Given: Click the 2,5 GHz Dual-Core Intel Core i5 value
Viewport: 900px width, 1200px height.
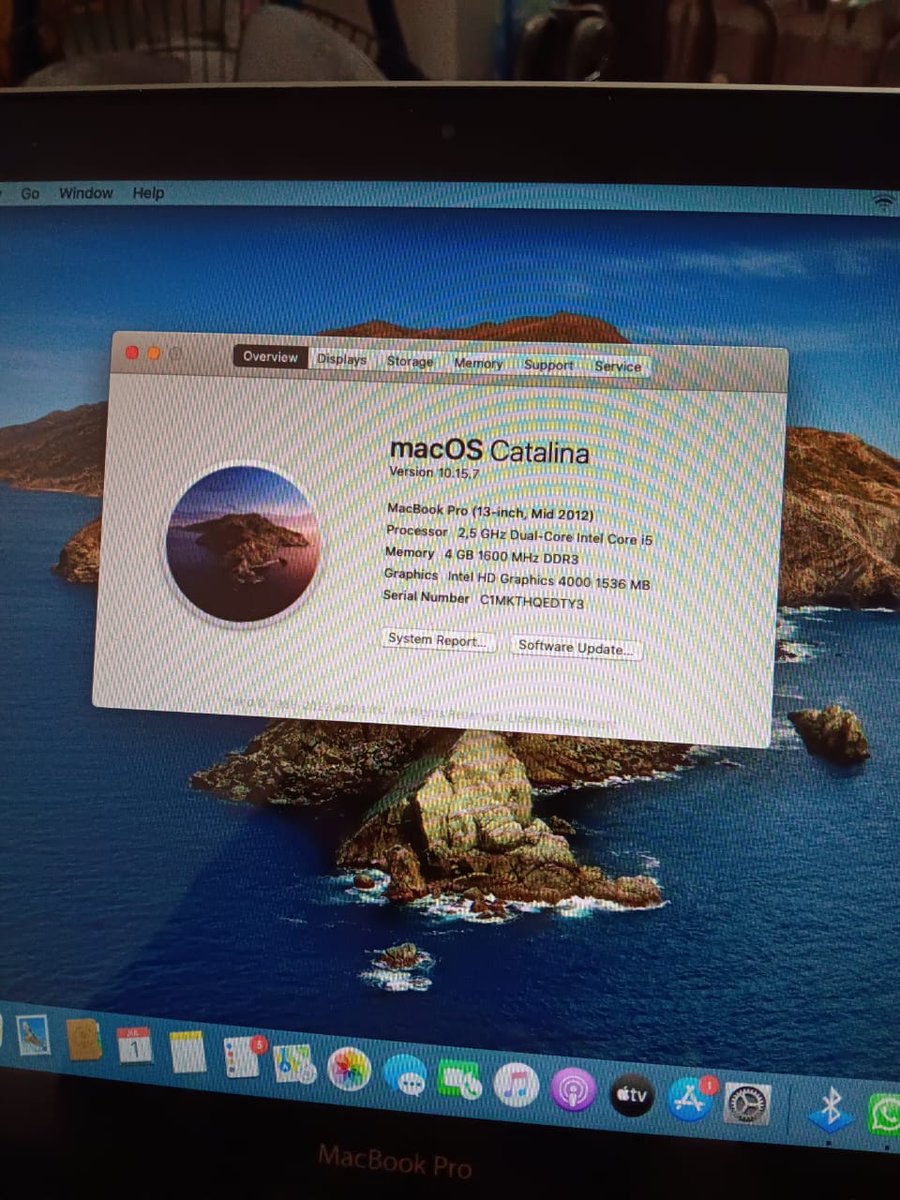Looking at the screenshot, I should (x=556, y=537).
